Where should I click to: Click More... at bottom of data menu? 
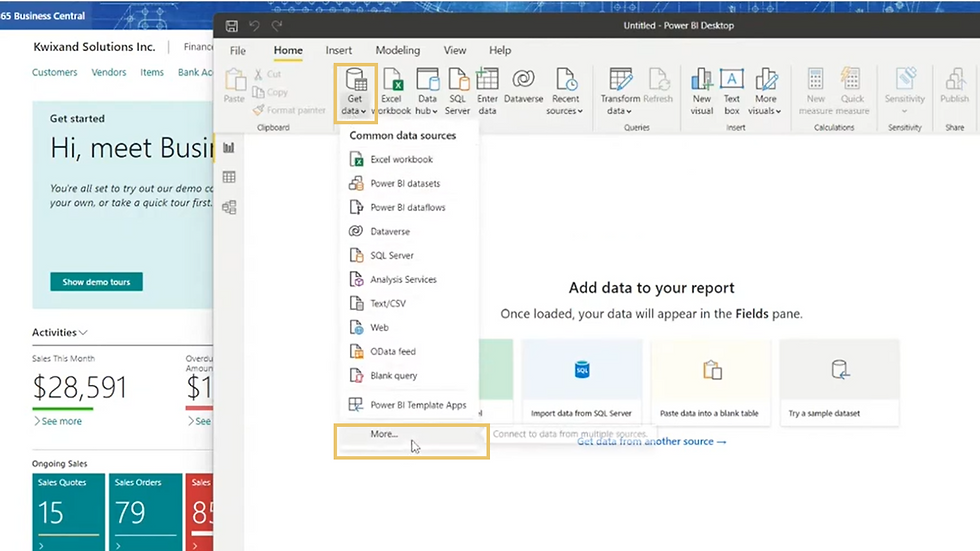click(411, 434)
